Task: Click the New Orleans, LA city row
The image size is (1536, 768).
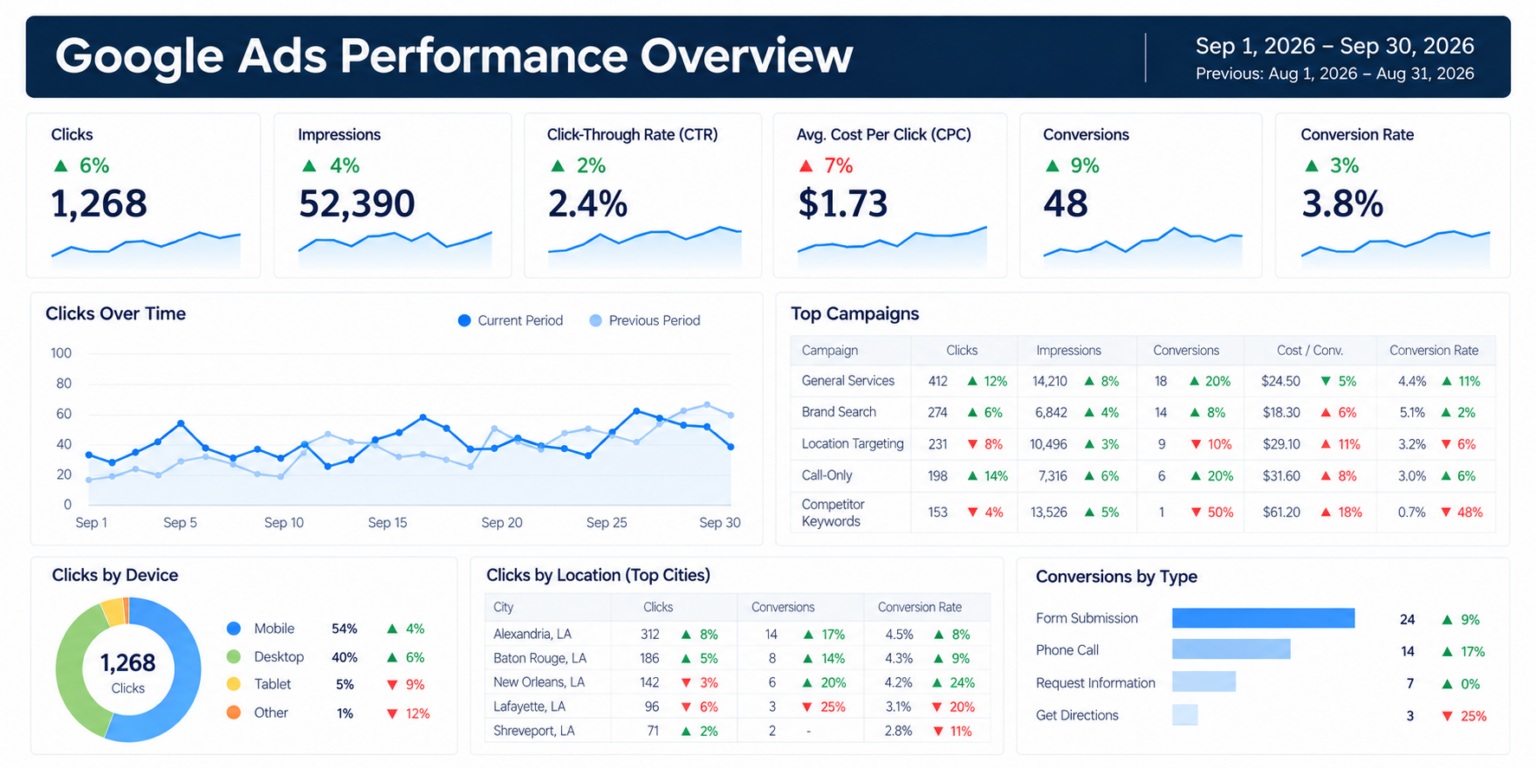Action: [x=738, y=683]
